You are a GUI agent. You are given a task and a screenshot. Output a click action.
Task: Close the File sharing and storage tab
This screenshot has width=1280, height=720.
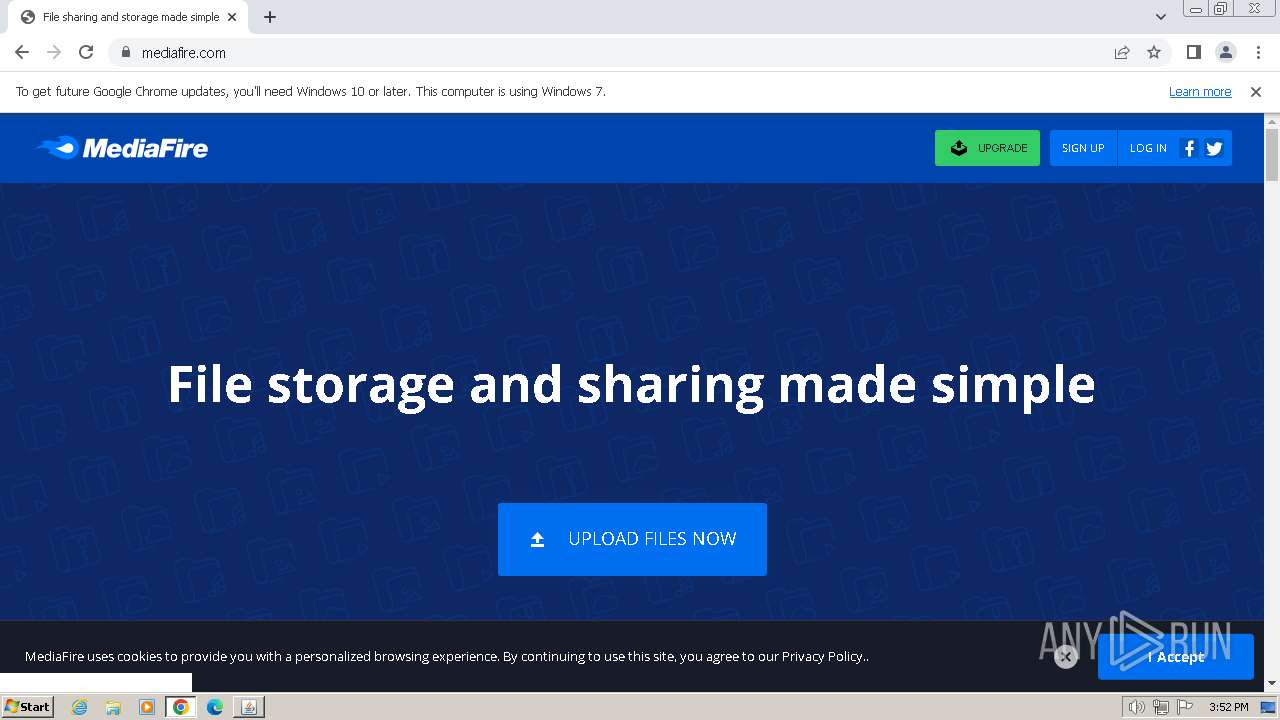pyautogui.click(x=233, y=17)
